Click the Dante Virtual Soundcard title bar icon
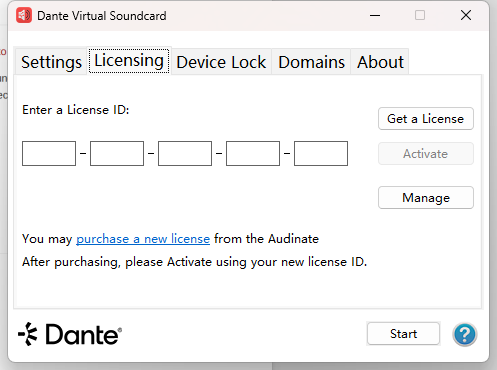 pyautogui.click(x=24, y=15)
